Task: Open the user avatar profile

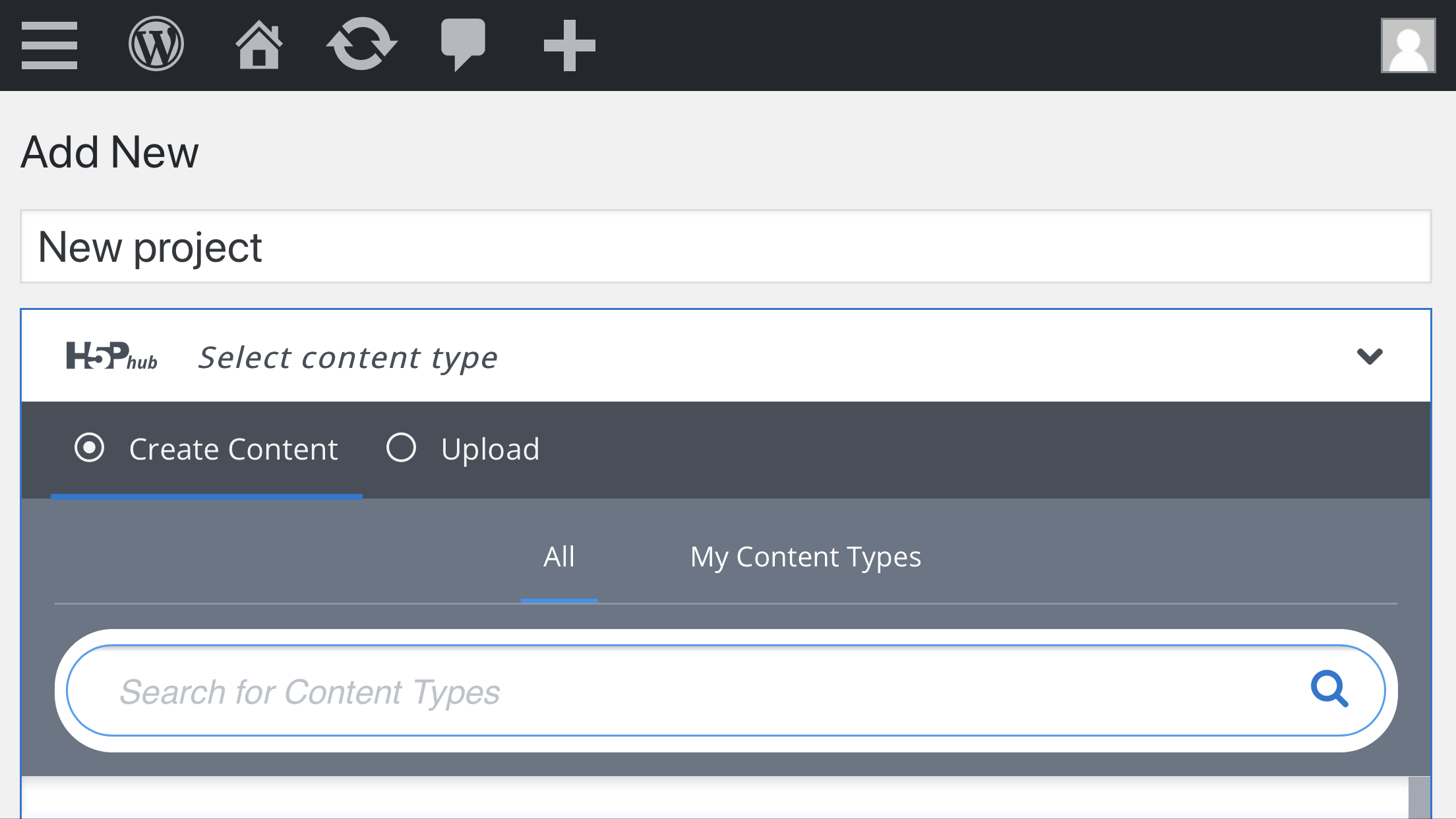Action: [1408, 45]
